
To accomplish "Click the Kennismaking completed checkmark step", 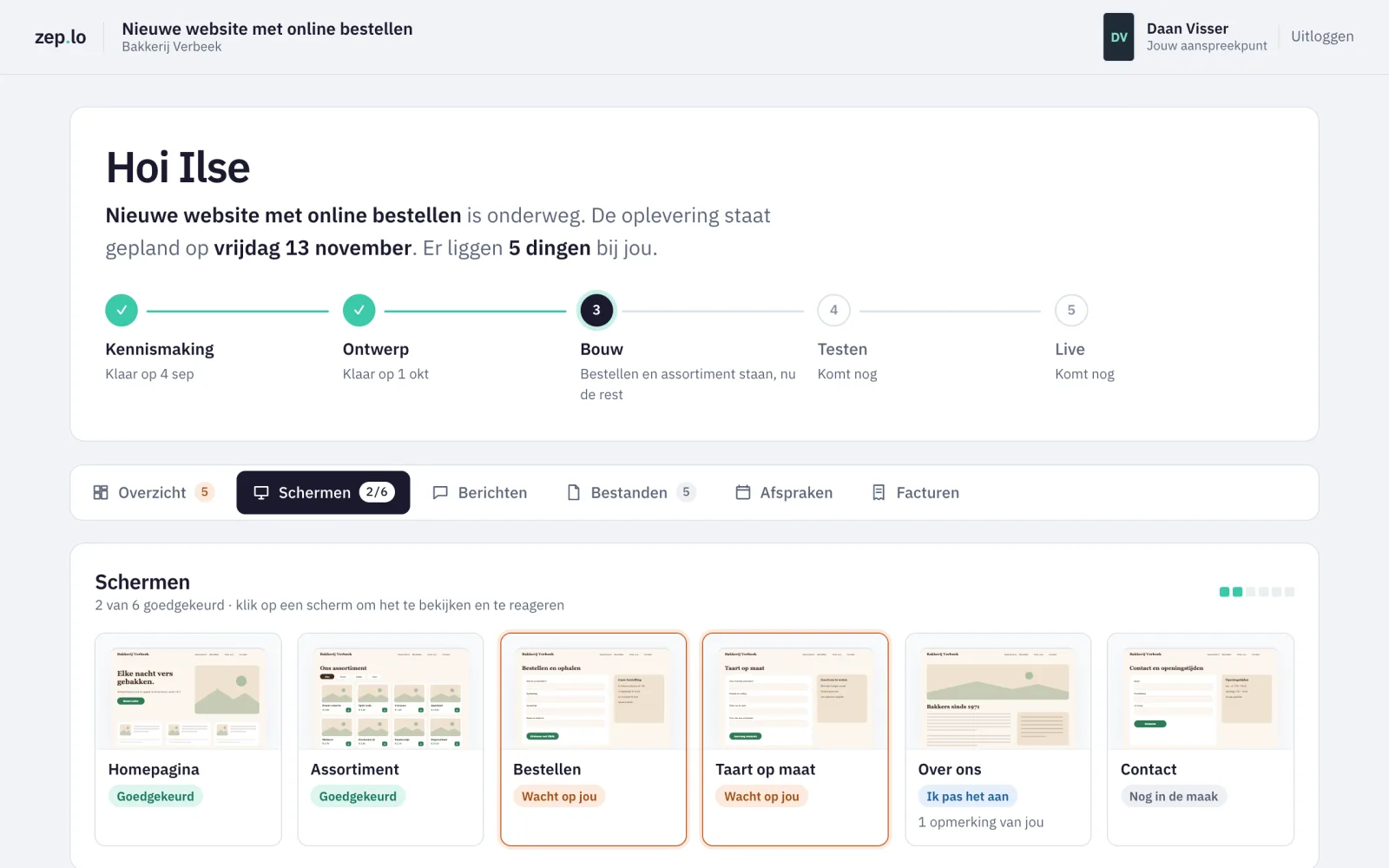I will tap(122, 310).
